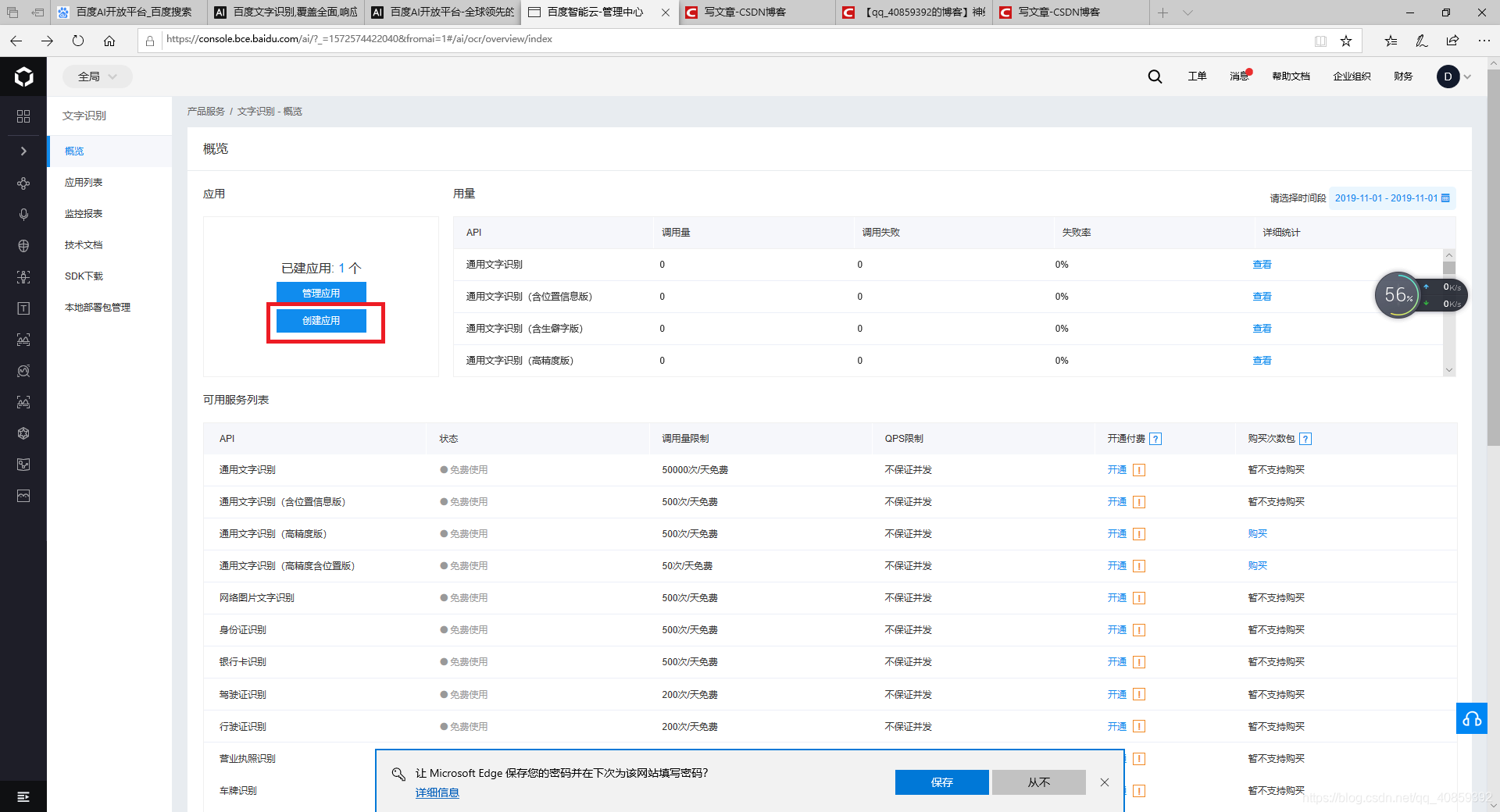Switch to 【qq_40859392的博客】tab
This screenshot has height=812, width=1500.
pos(914,12)
